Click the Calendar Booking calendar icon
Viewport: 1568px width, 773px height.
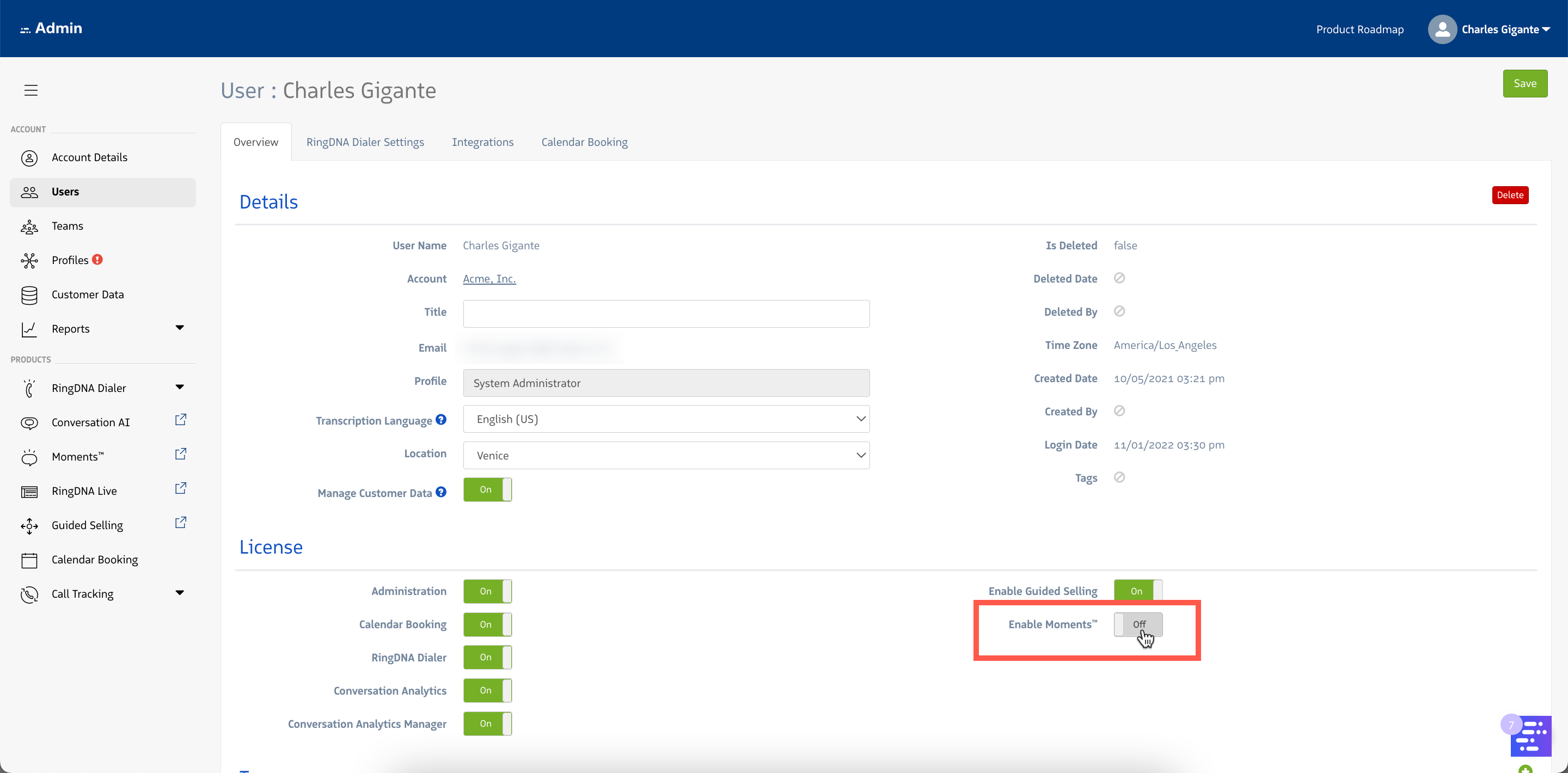[x=29, y=560]
